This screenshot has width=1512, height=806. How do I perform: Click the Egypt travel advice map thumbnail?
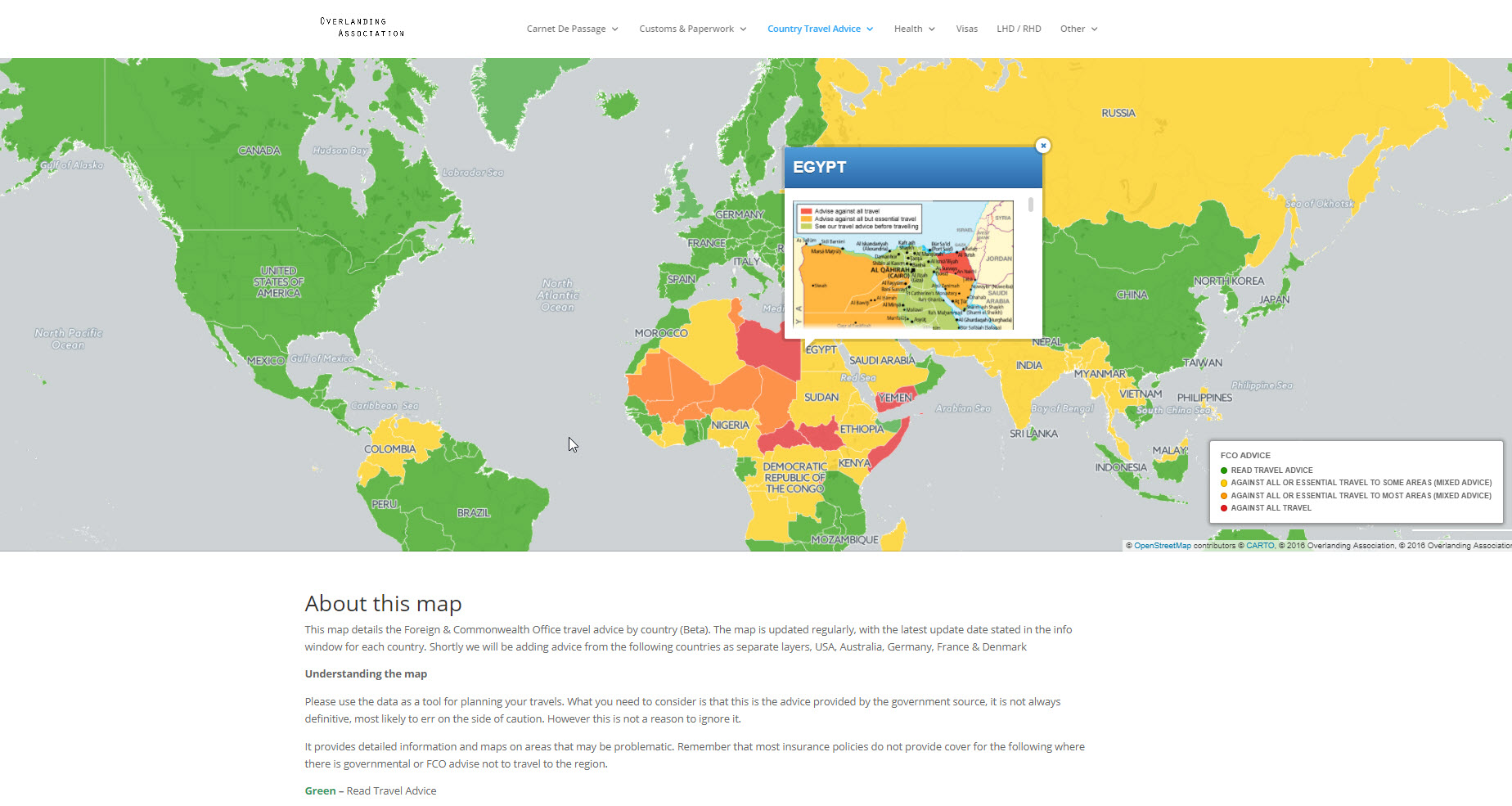coord(903,265)
